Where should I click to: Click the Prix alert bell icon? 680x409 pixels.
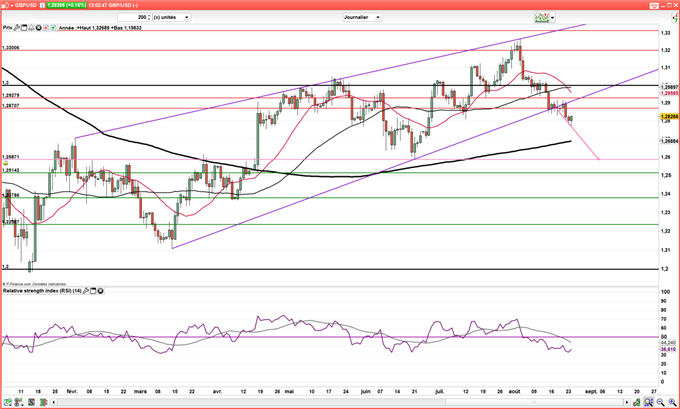coord(31,28)
